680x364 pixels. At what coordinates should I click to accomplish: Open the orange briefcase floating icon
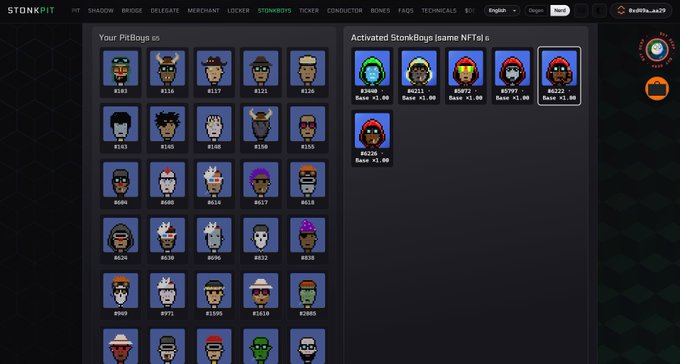pyautogui.click(x=657, y=89)
